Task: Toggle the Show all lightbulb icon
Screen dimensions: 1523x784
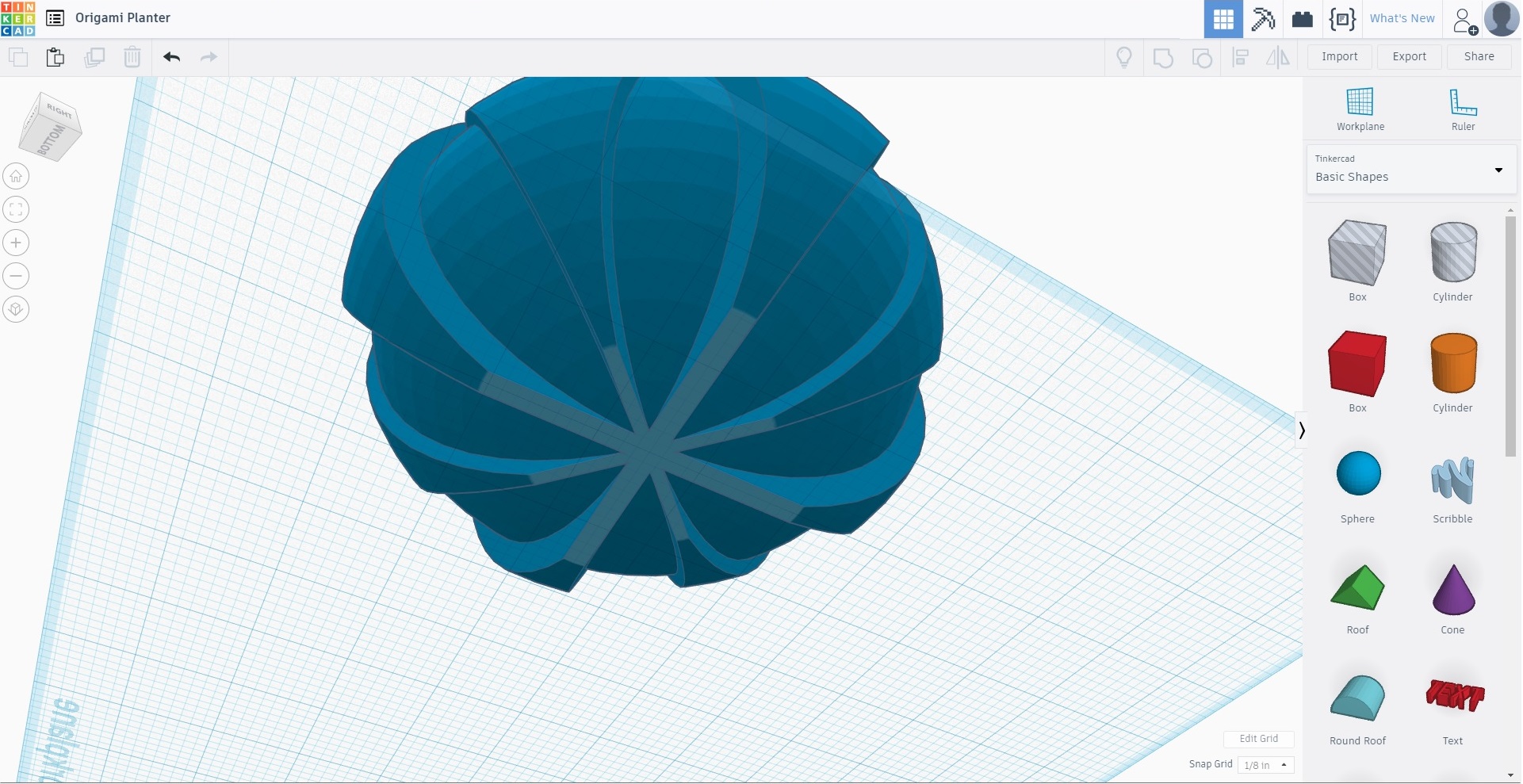Action: [x=1124, y=57]
